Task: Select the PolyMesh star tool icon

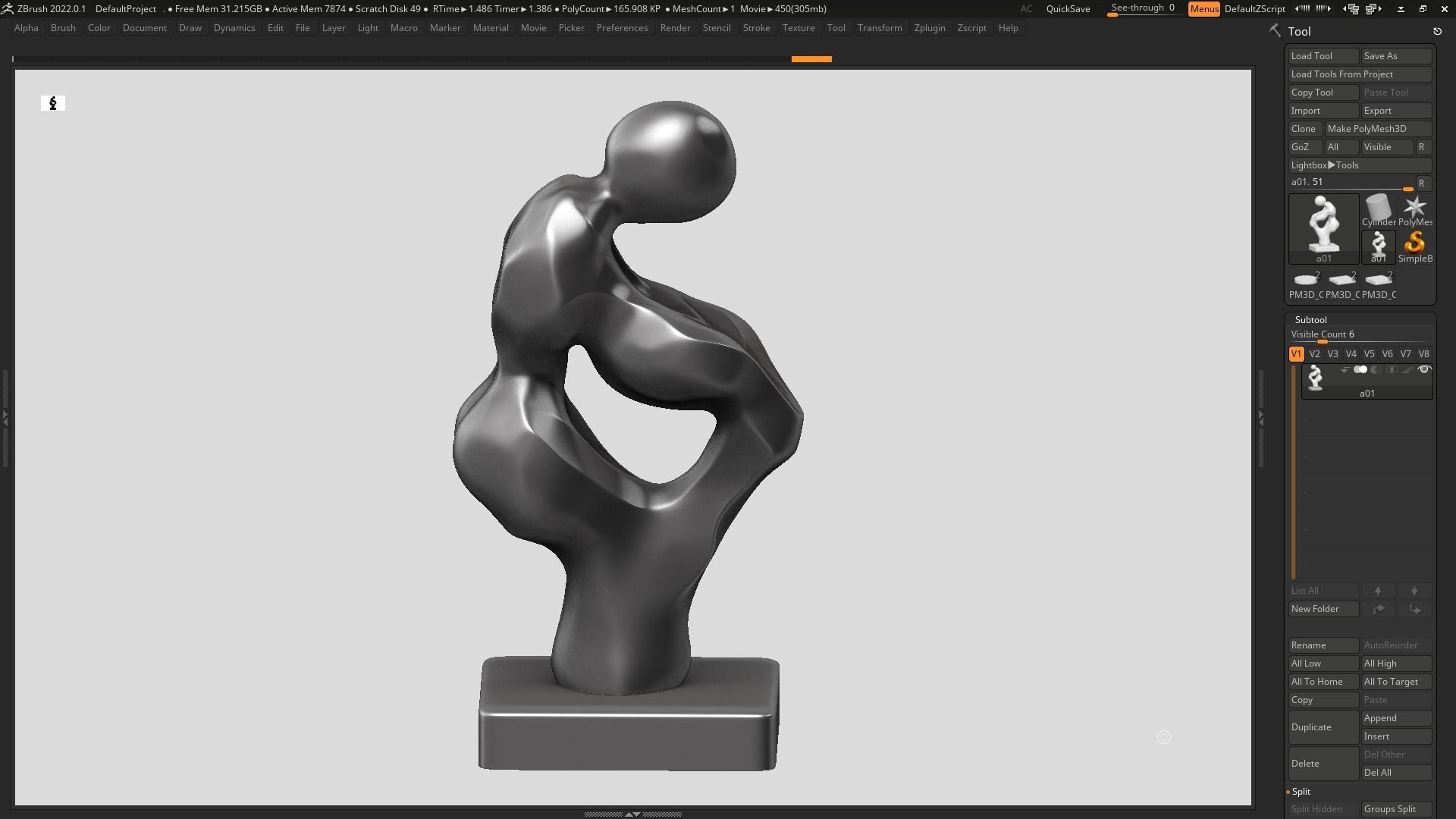Action: pos(1415,209)
